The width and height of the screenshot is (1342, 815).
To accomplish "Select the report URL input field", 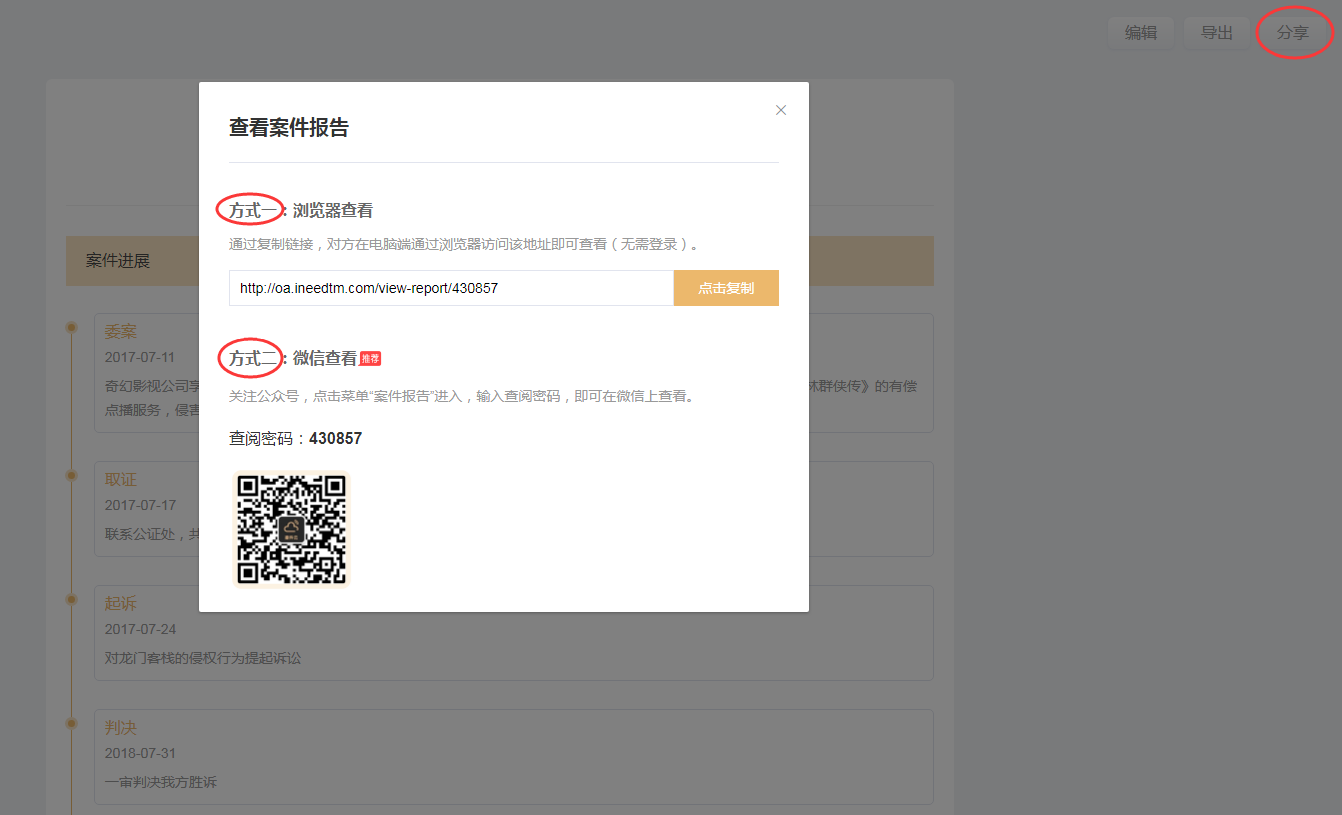I will point(450,288).
